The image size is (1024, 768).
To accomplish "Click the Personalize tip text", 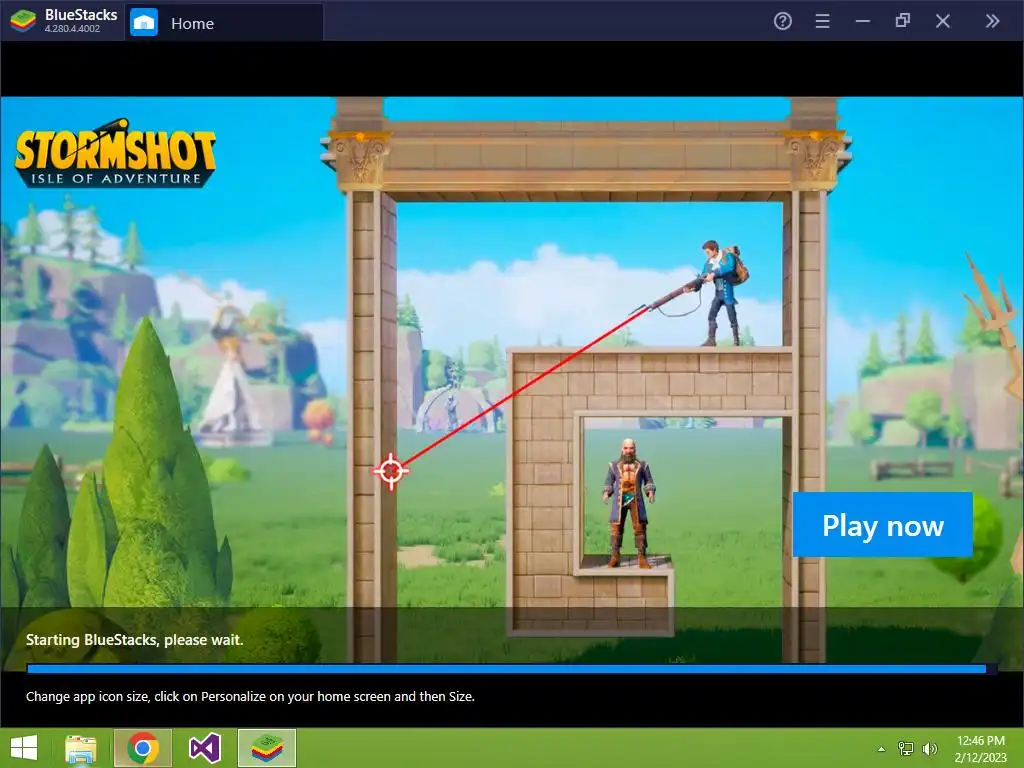I will 250,696.
